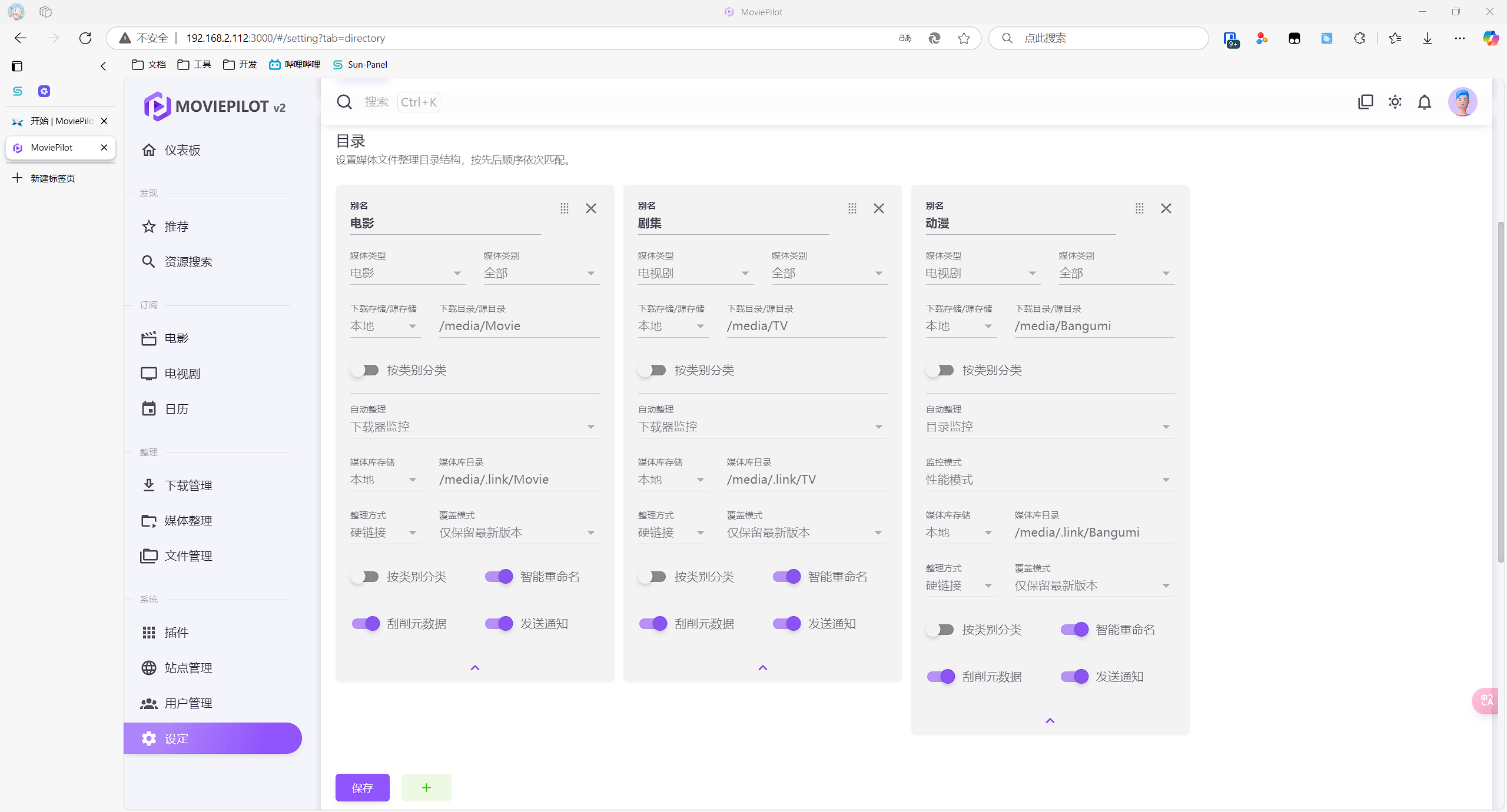Screen dimensions: 1507x812
Task: Remove the 动漫 directory card
Action: click(1166, 208)
